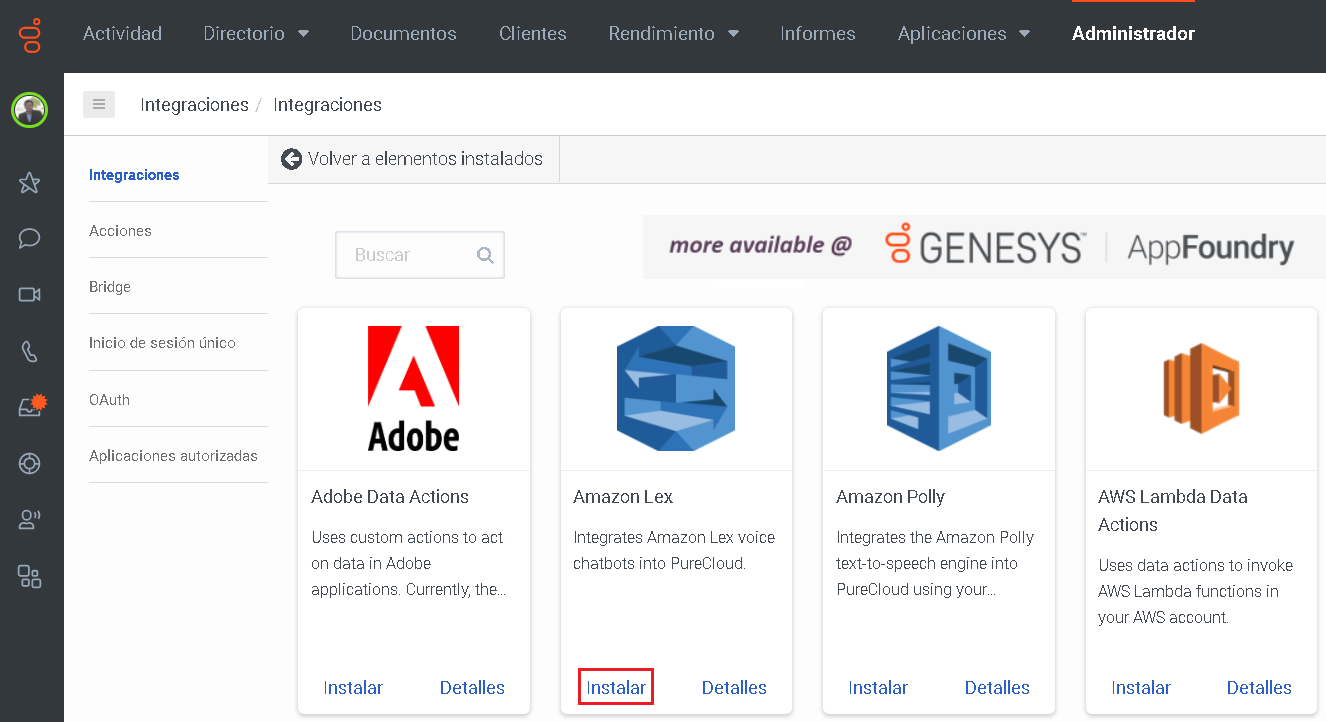
Task: Click the back arrow icon for installed elements
Action: 291,159
